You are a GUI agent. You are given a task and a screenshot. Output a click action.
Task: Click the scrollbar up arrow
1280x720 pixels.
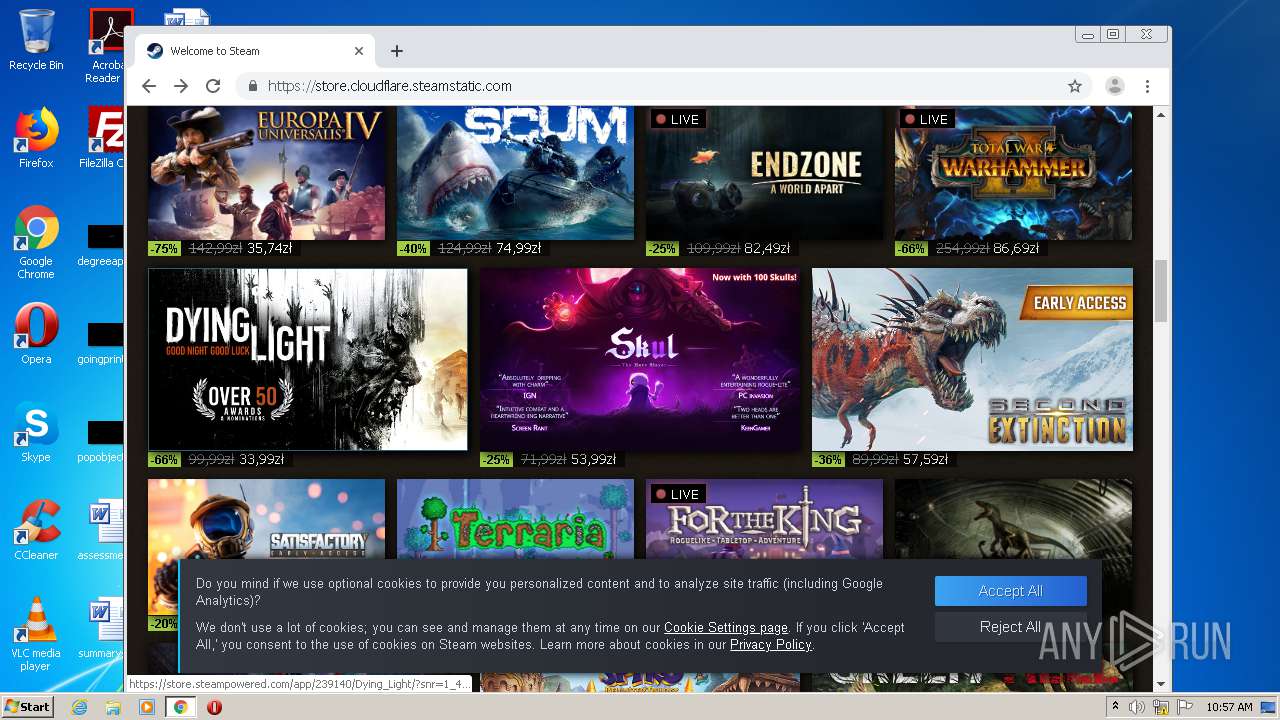pyautogui.click(x=1160, y=115)
